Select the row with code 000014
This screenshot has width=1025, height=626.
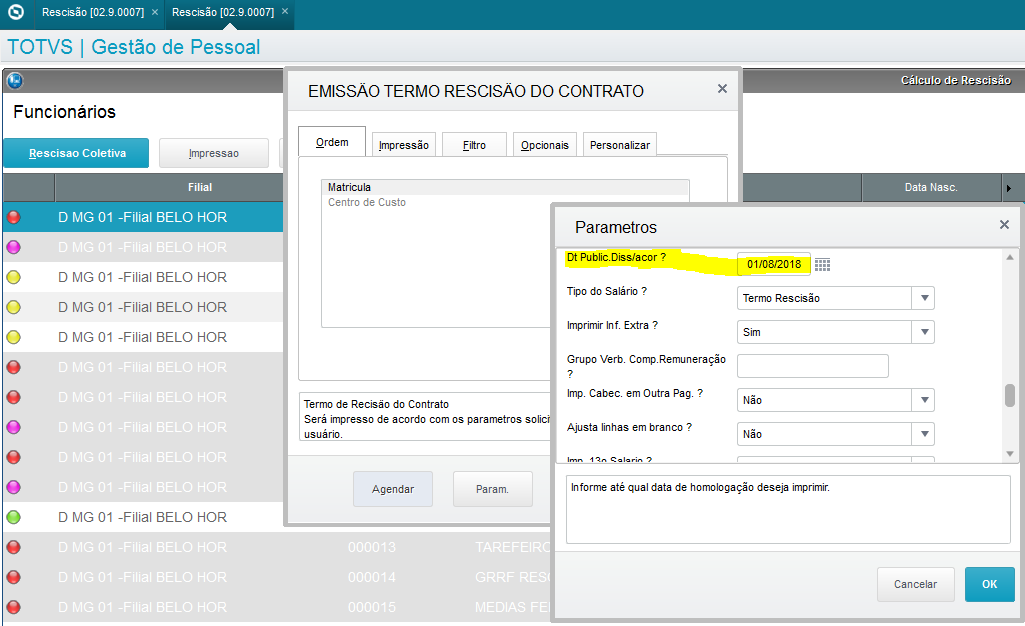[x=277, y=577]
